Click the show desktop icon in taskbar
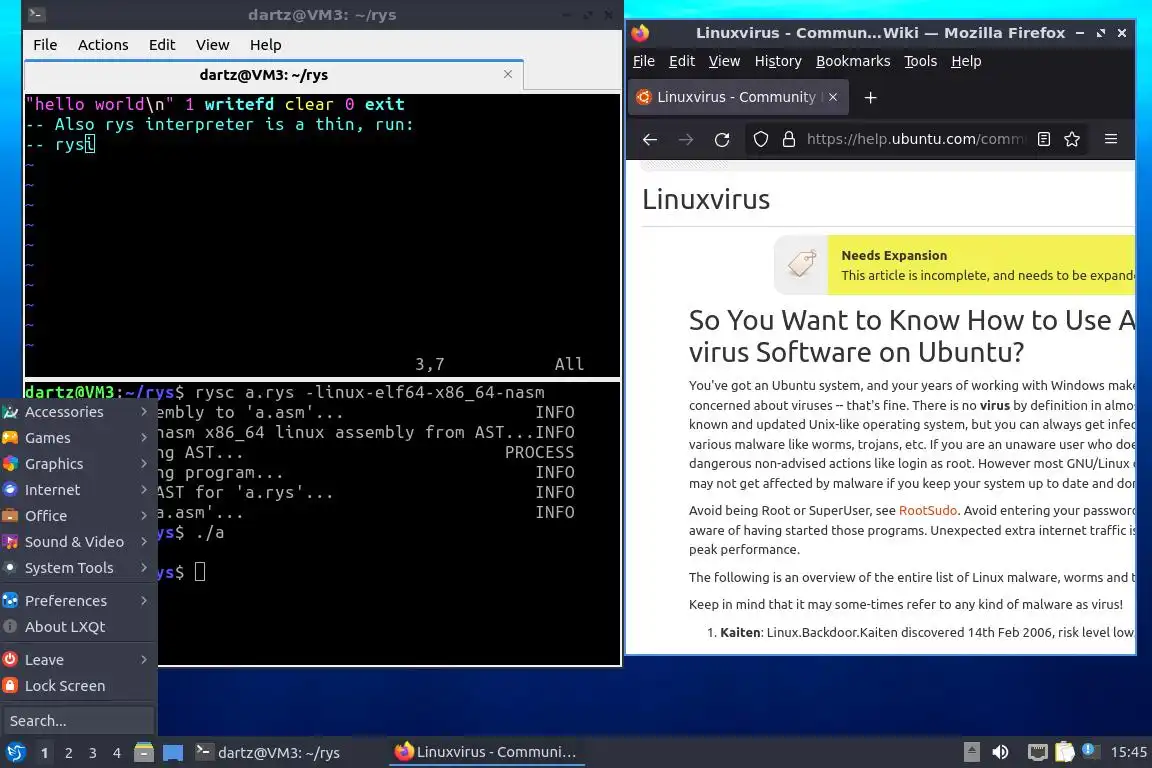Viewport: 1152px width, 768px height. coord(173,752)
